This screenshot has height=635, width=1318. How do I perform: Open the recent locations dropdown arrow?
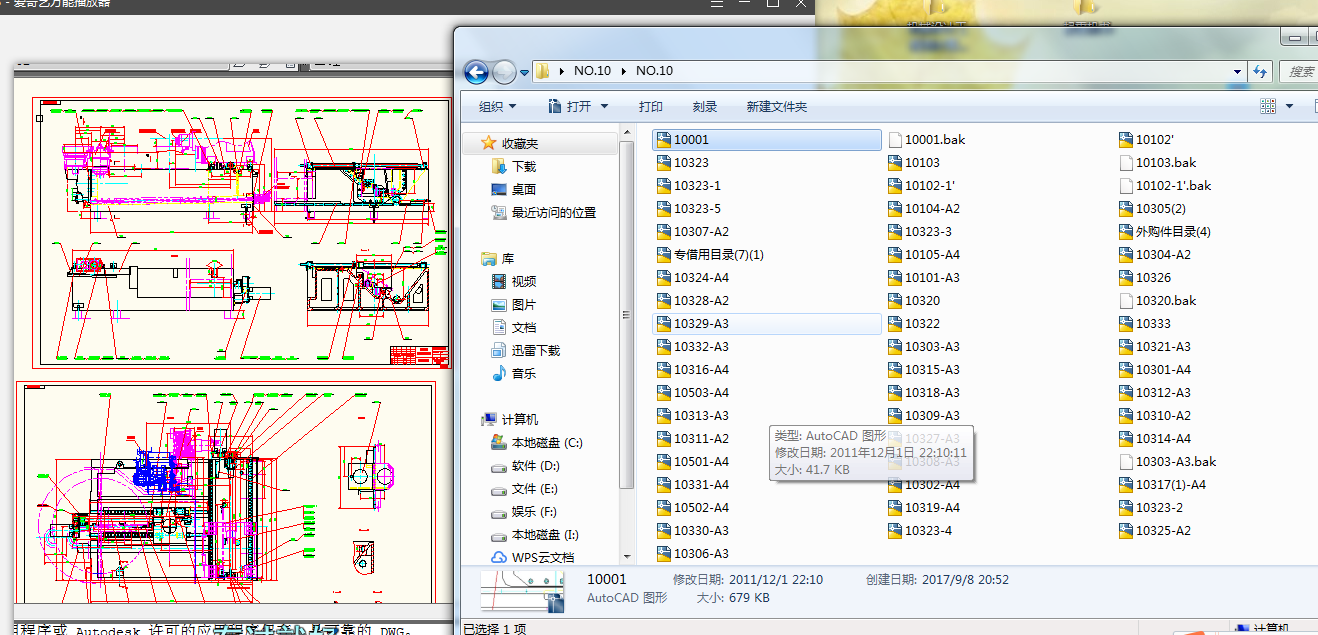[524, 72]
